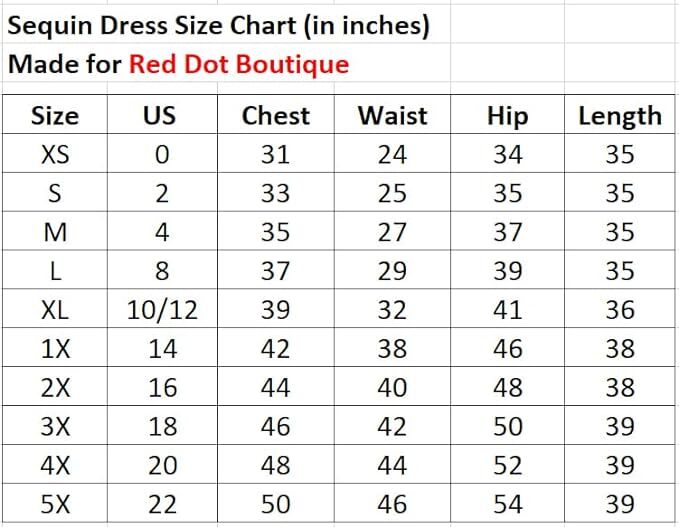Click the 1X size row label
Viewport: 679px width, 527px height.
[x=55, y=348]
